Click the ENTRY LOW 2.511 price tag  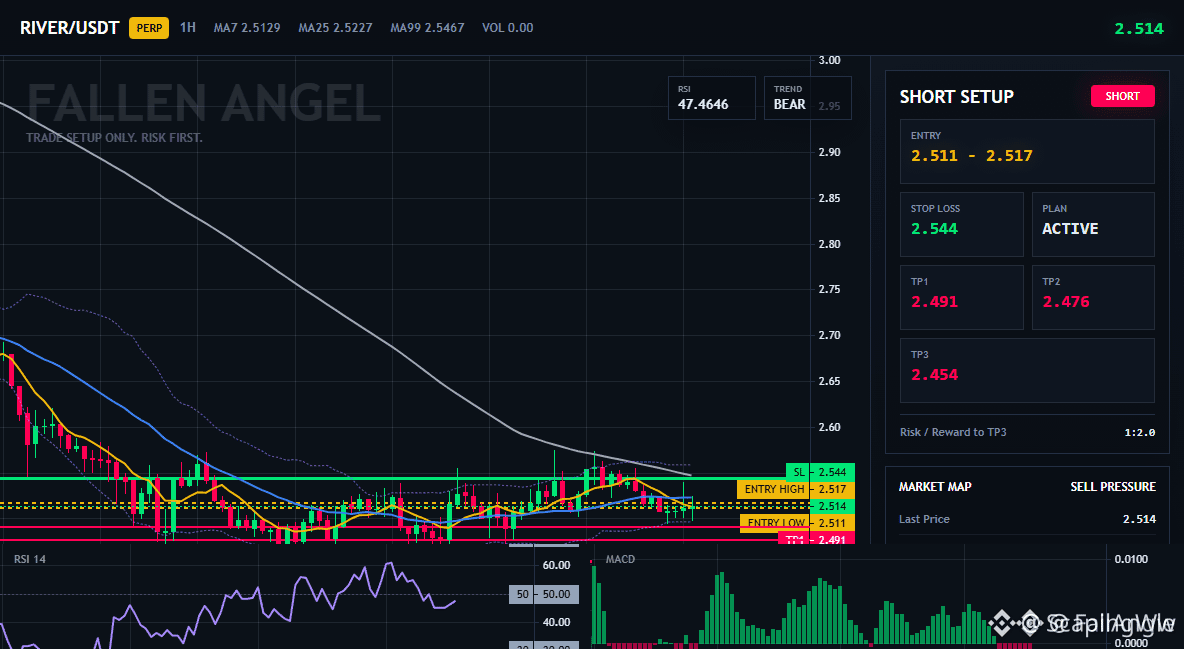pos(797,523)
